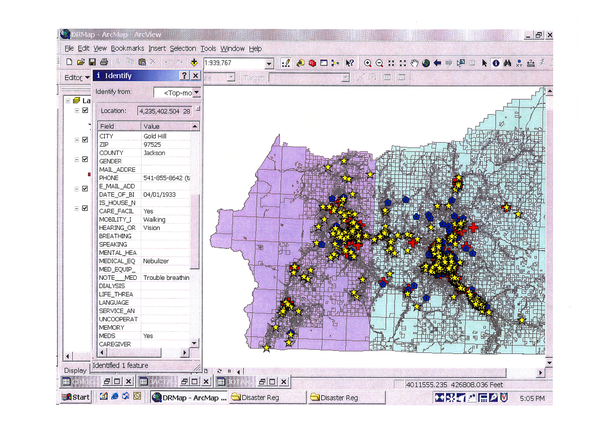Open the map scale dropdown
The image size is (615, 424).
click(x=269, y=63)
